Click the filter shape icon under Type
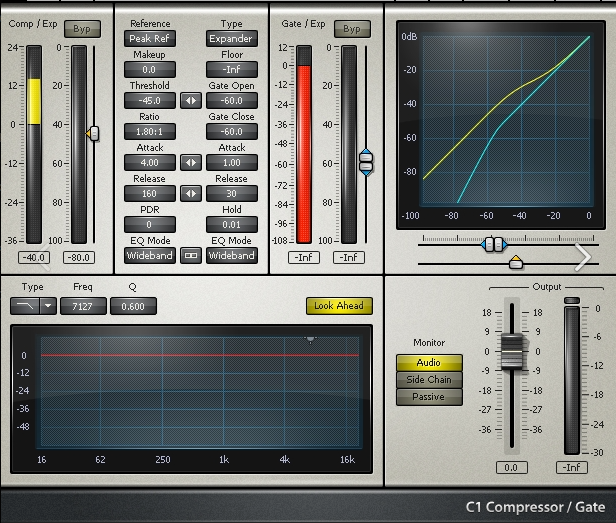The height and width of the screenshot is (523, 616). click(x=25, y=306)
